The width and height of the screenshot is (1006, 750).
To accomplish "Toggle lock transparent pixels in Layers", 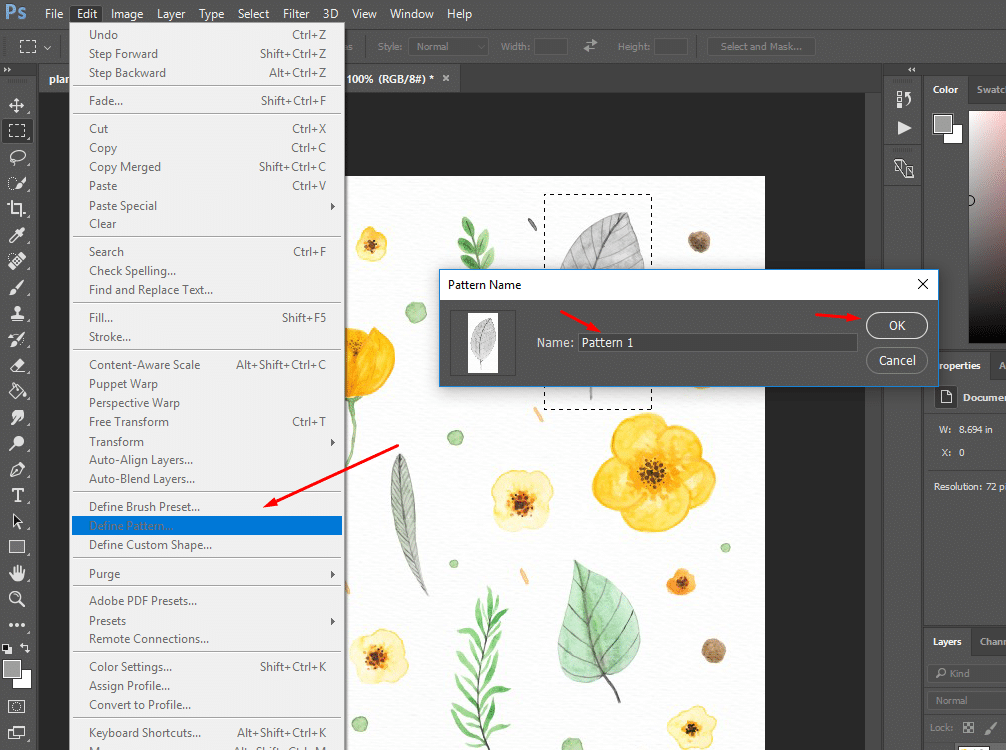I will 967,728.
